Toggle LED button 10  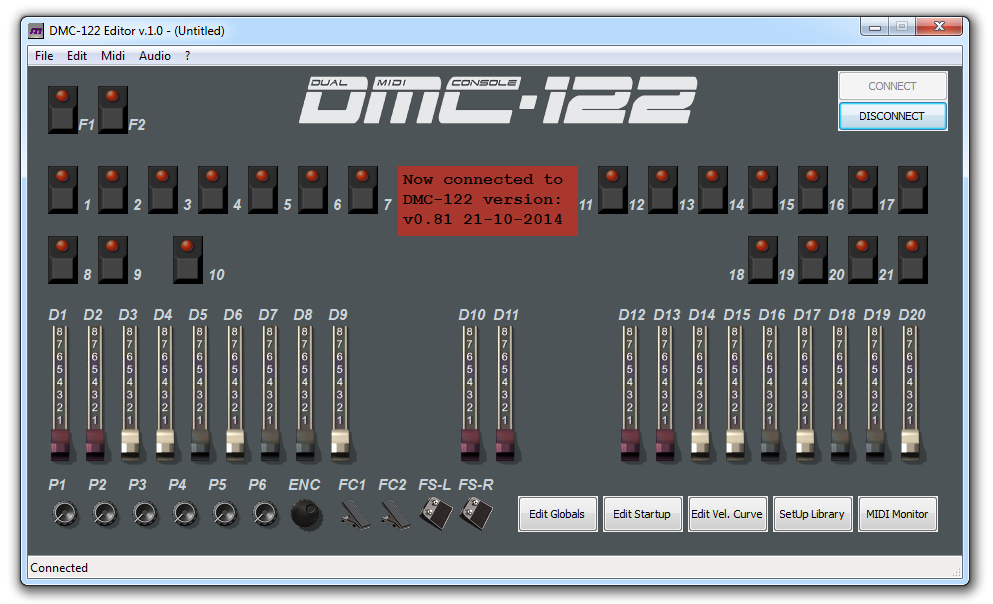pos(187,260)
